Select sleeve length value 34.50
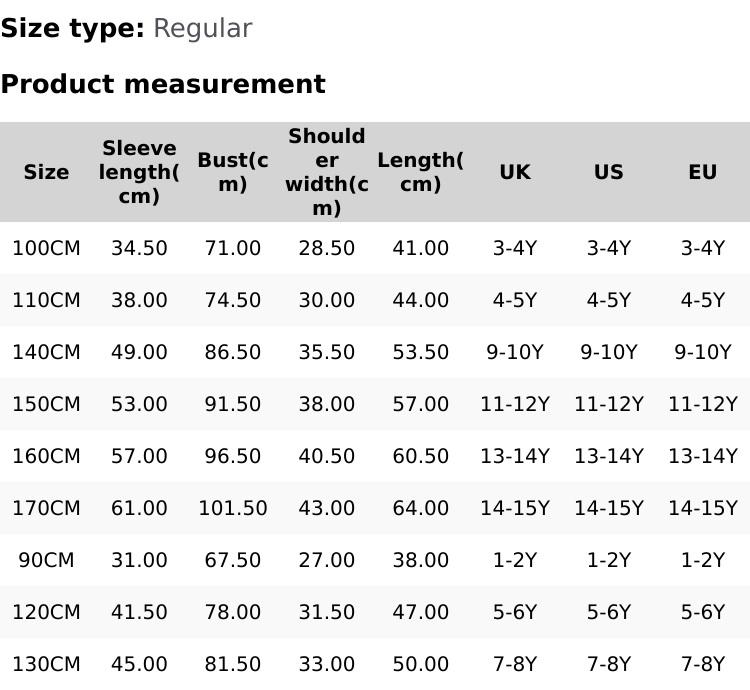The height and width of the screenshot is (690, 750). click(x=139, y=248)
